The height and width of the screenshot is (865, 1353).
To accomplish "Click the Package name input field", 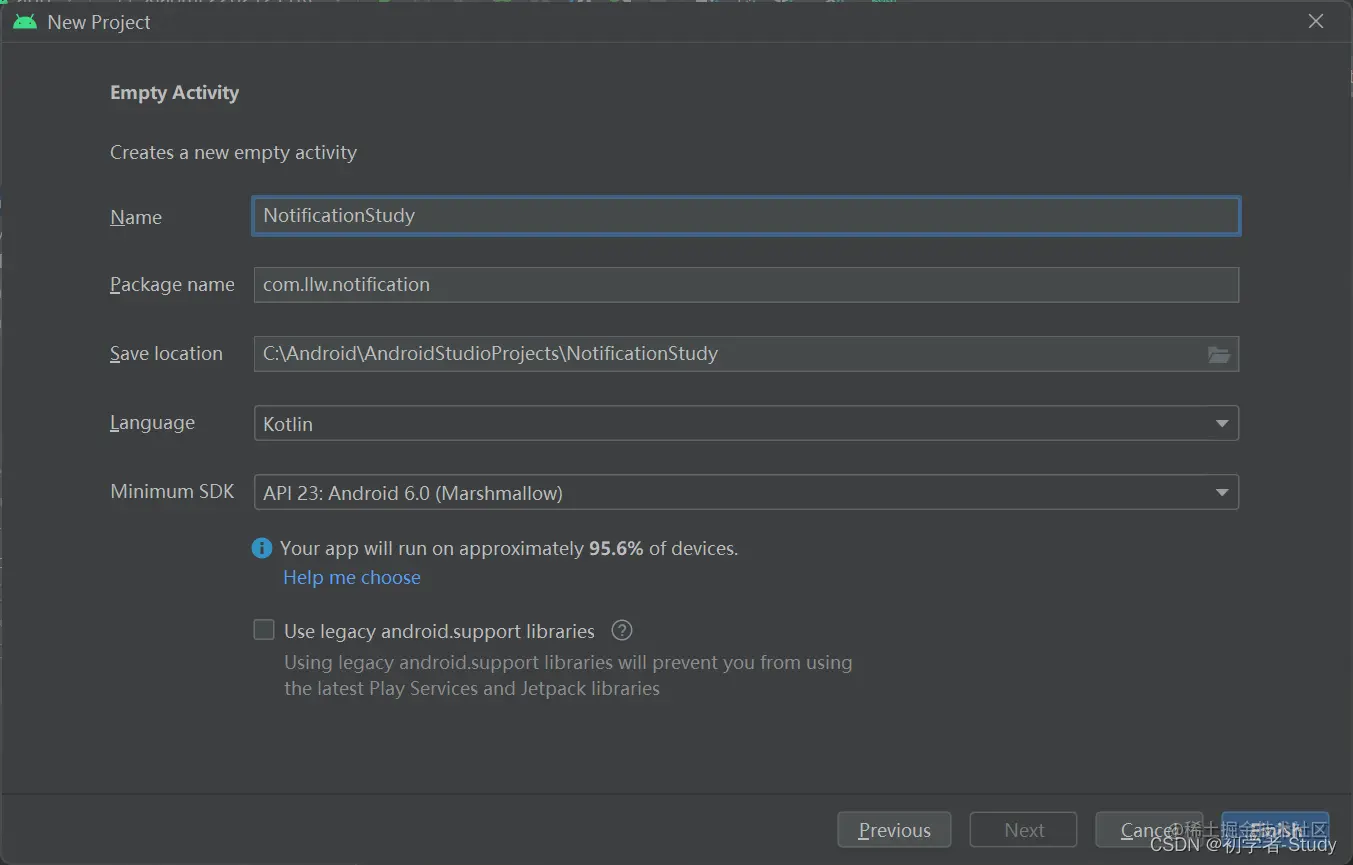I will tap(746, 285).
